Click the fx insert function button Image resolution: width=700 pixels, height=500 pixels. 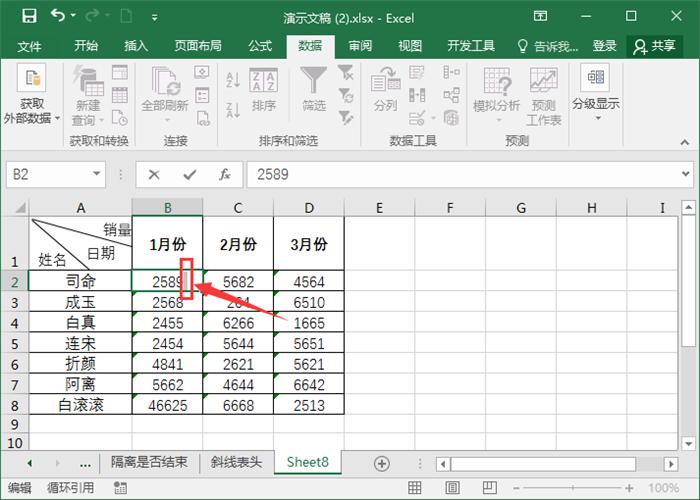point(225,175)
